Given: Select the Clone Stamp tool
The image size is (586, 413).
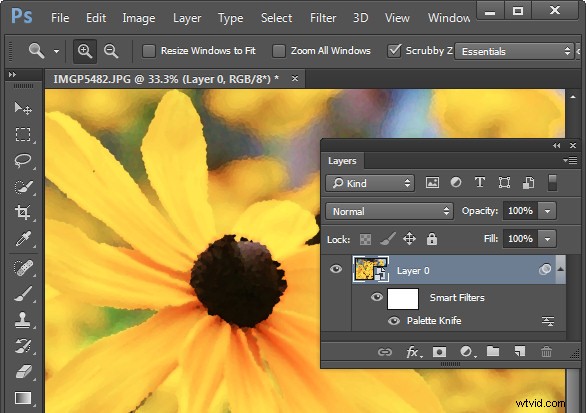Looking at the screenshot, I should coord(23,320).
